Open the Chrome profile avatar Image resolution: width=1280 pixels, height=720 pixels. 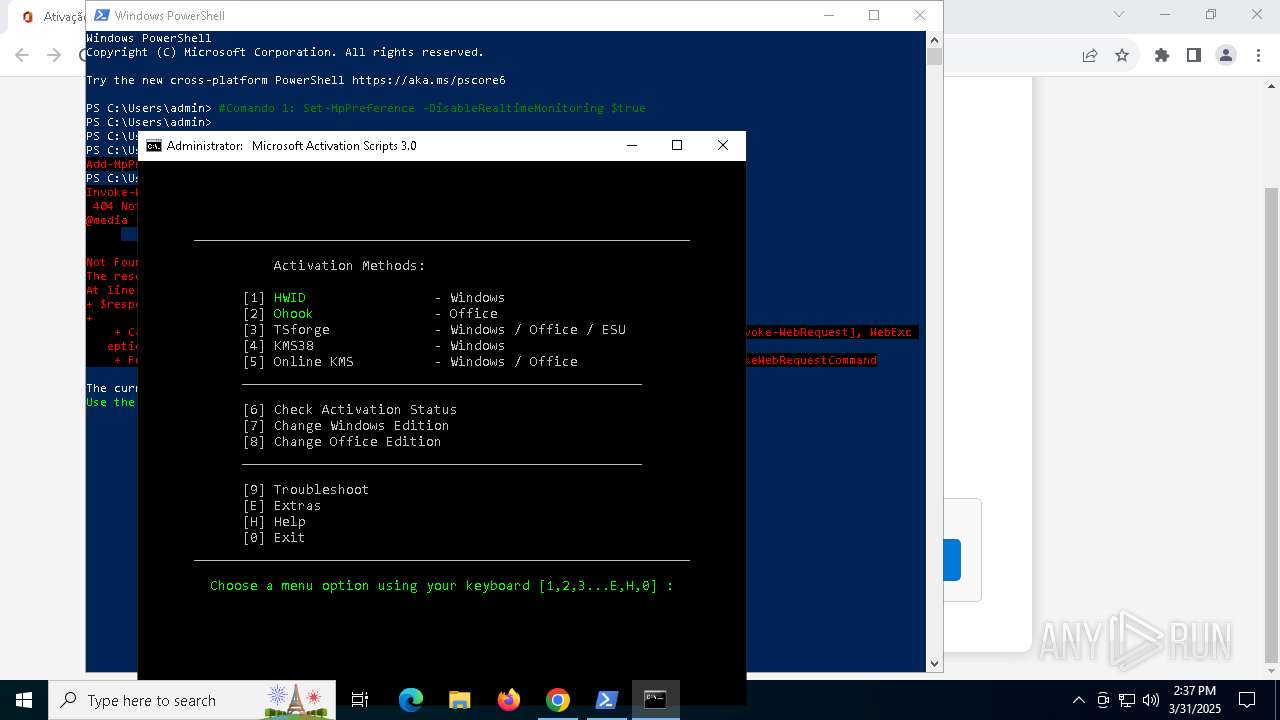(1226, 55)
